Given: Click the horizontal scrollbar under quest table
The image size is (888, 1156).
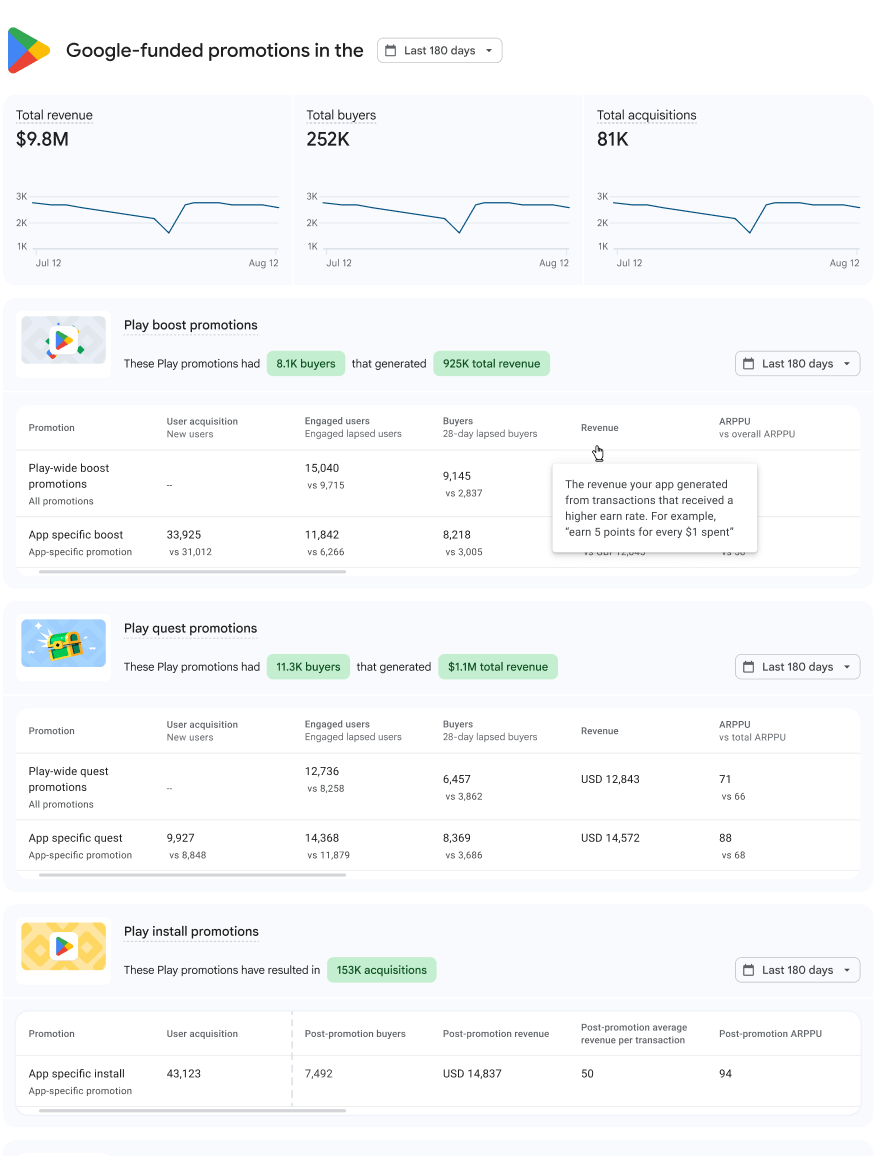Looking at the screenshot, I should (192, 875).
